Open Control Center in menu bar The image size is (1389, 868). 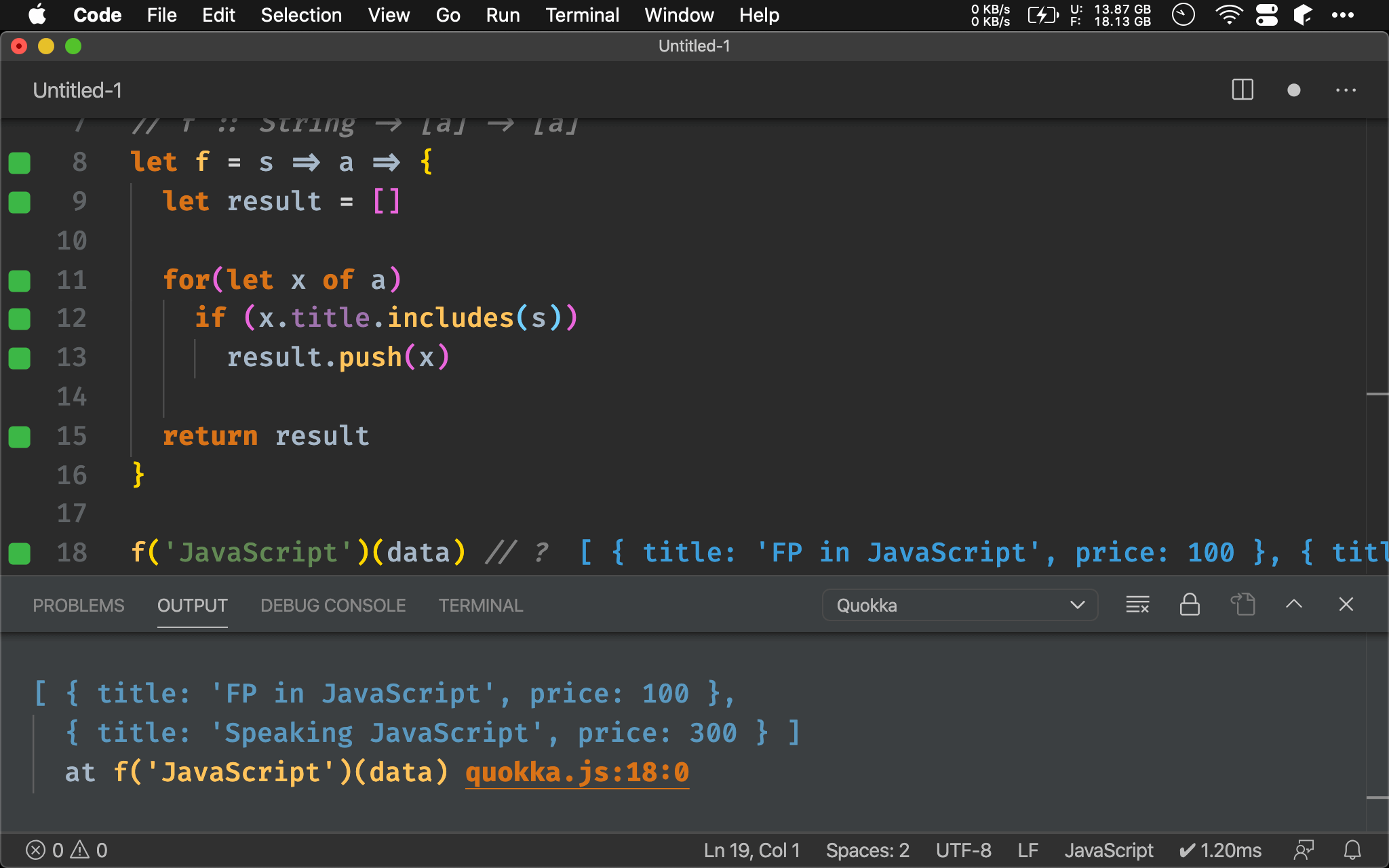pos(1266,15)
